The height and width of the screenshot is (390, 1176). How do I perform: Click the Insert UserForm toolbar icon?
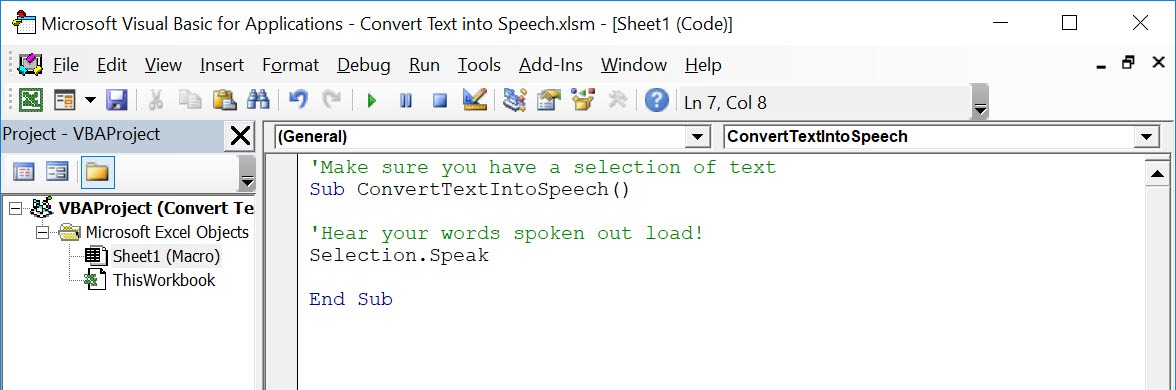65,100
